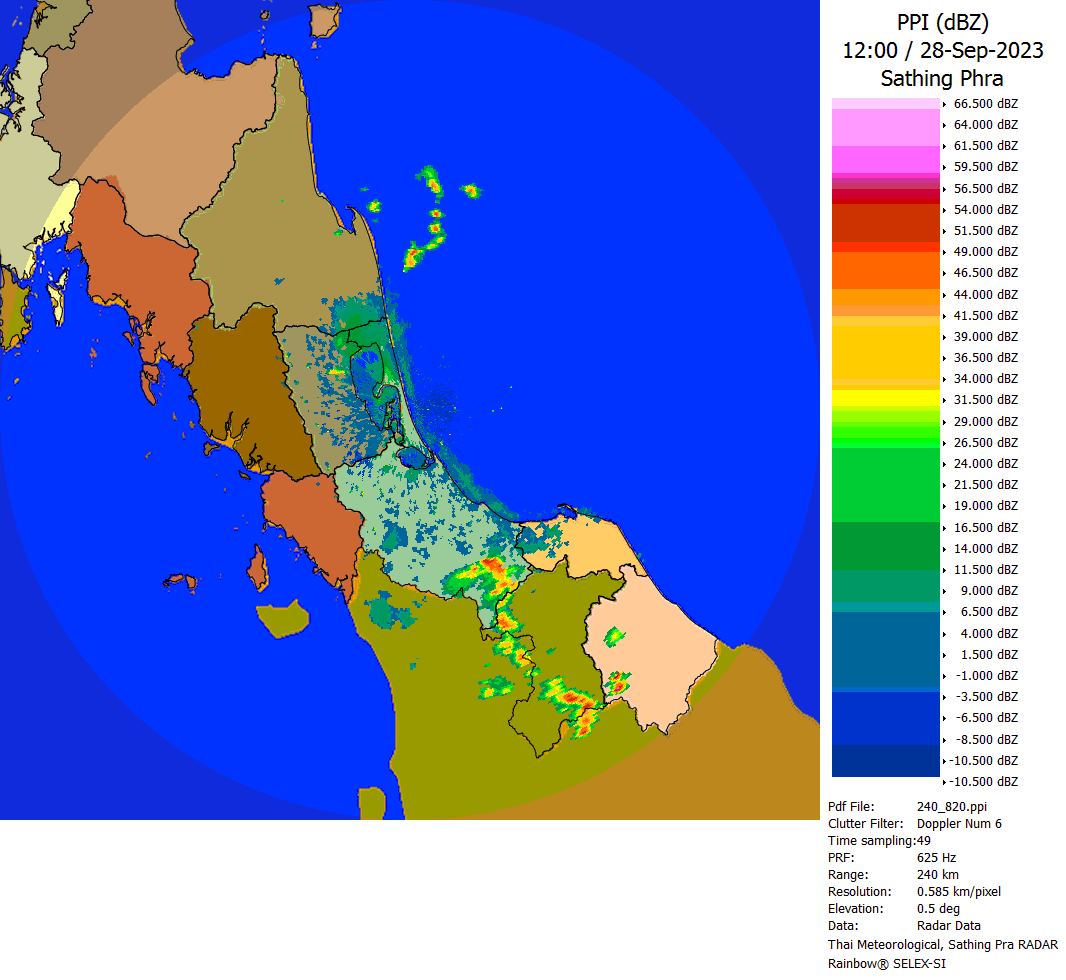Viewport: 1066px width, 980px height.
Task: Click the Sathing Phra station name
Action: pyautogui.click(x=942, y=78)
